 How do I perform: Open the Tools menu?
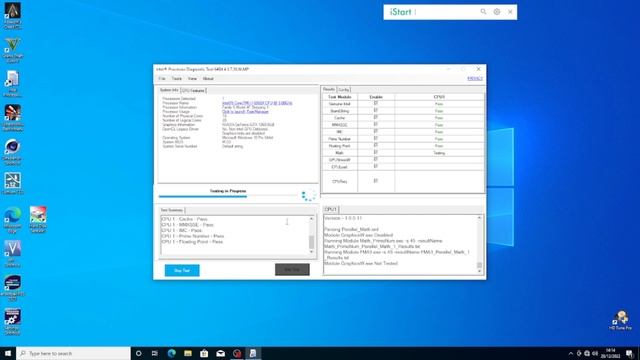[x=176, y=78]
